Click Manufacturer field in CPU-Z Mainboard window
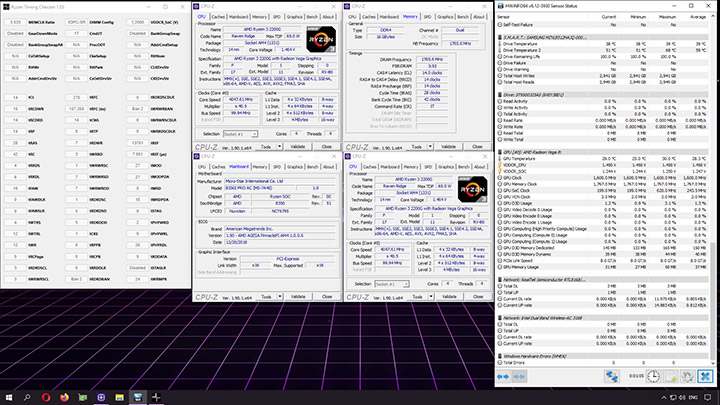This screenshot has height=405, width=720. (x=281, y=181)
